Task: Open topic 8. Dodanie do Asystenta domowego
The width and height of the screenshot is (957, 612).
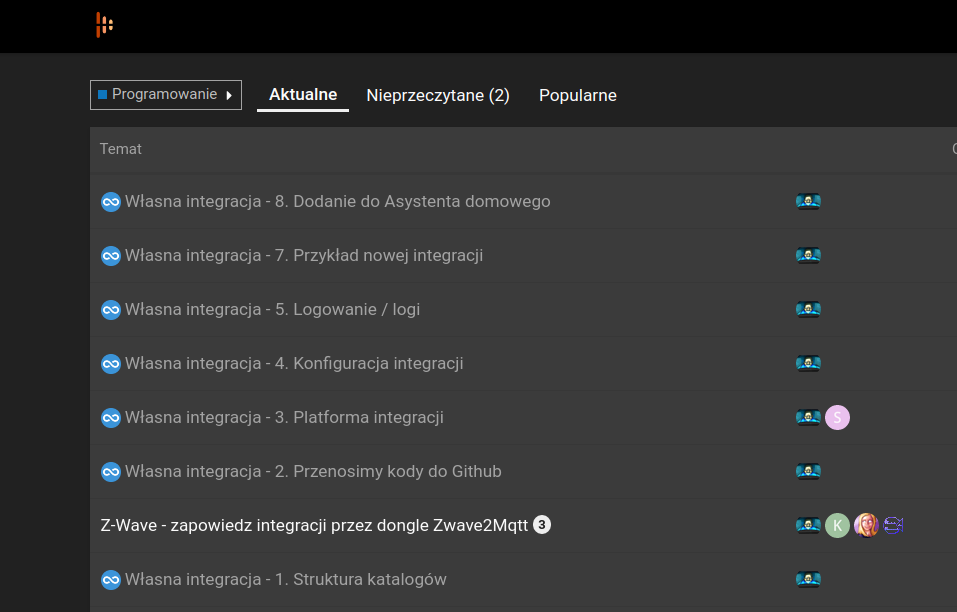Action: click(x=337, y=202)
